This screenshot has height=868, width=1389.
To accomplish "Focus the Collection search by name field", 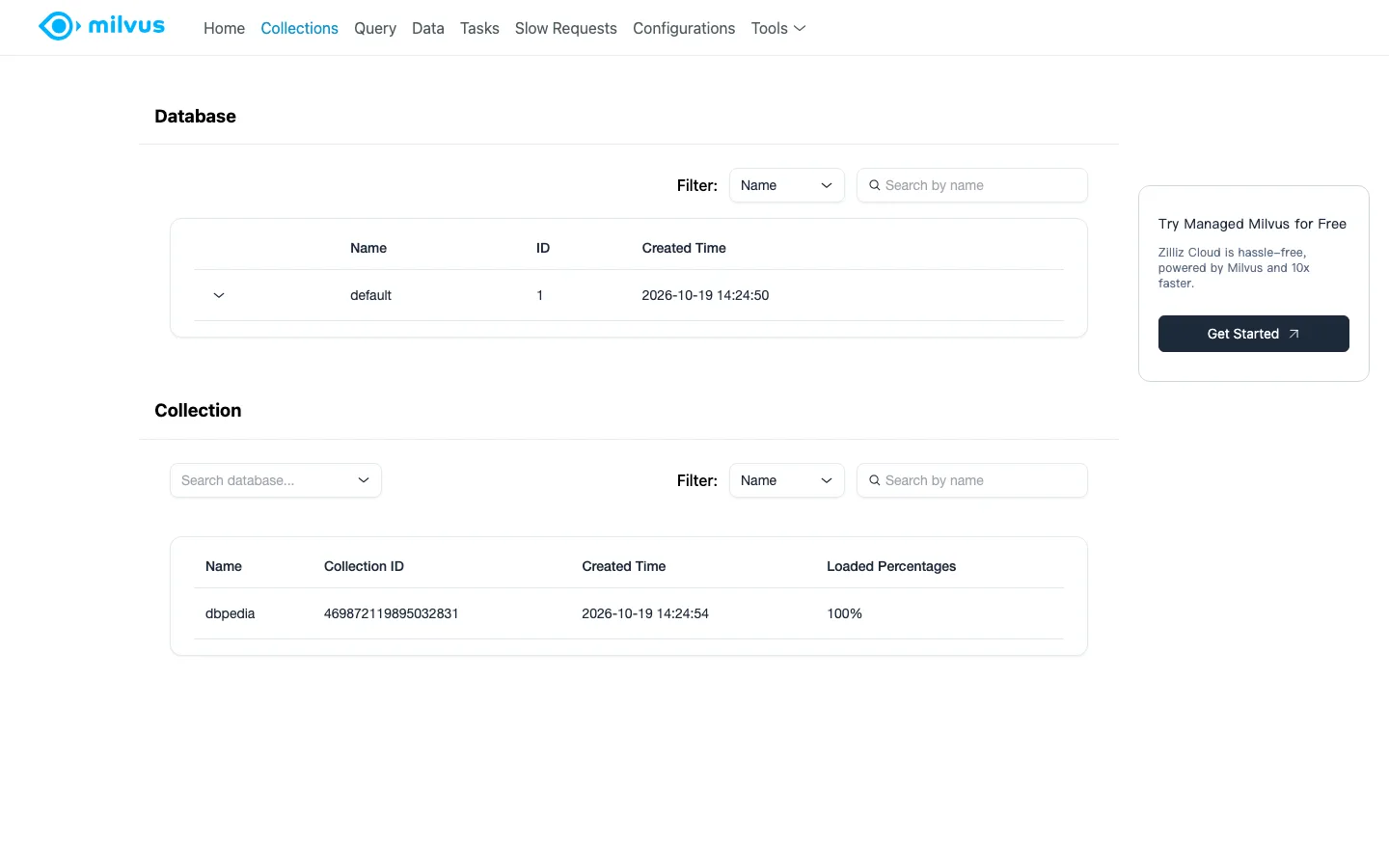I will coord(972,480).
